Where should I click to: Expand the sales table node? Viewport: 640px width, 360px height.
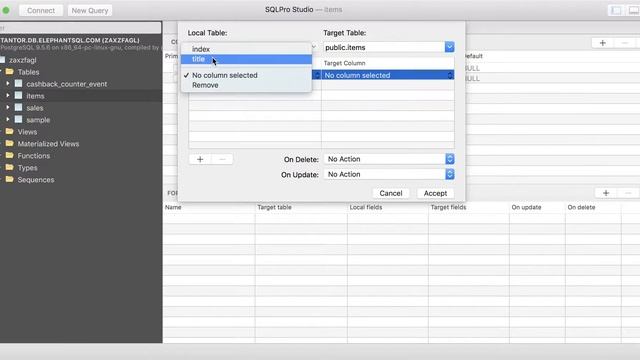pos(7,107)
